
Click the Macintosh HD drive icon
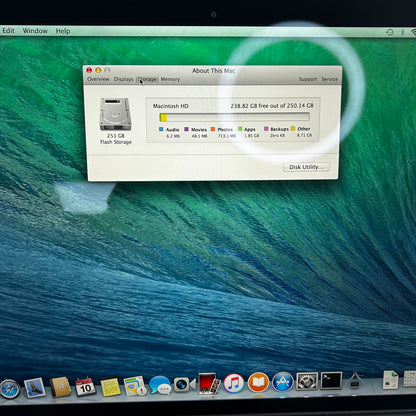(115, 114)
